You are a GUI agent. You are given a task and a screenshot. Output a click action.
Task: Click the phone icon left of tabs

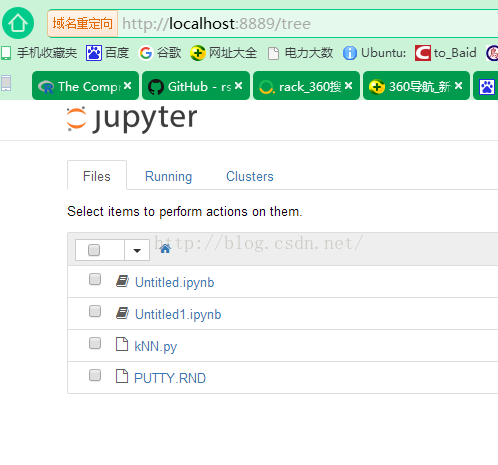pyautogui.click(x=6, y=83)
